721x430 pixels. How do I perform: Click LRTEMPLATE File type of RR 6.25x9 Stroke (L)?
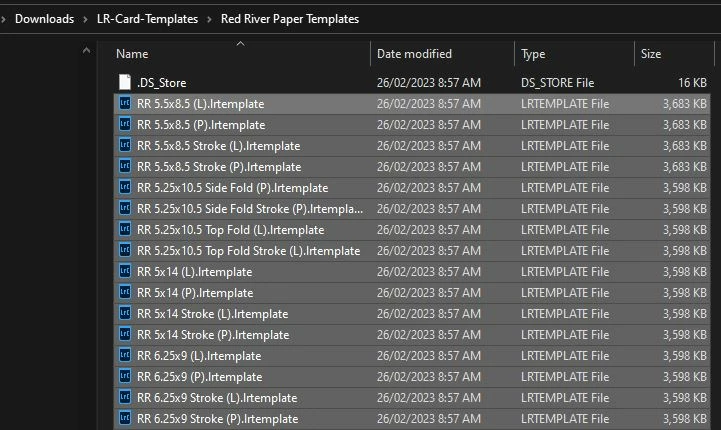coord(565,398)
